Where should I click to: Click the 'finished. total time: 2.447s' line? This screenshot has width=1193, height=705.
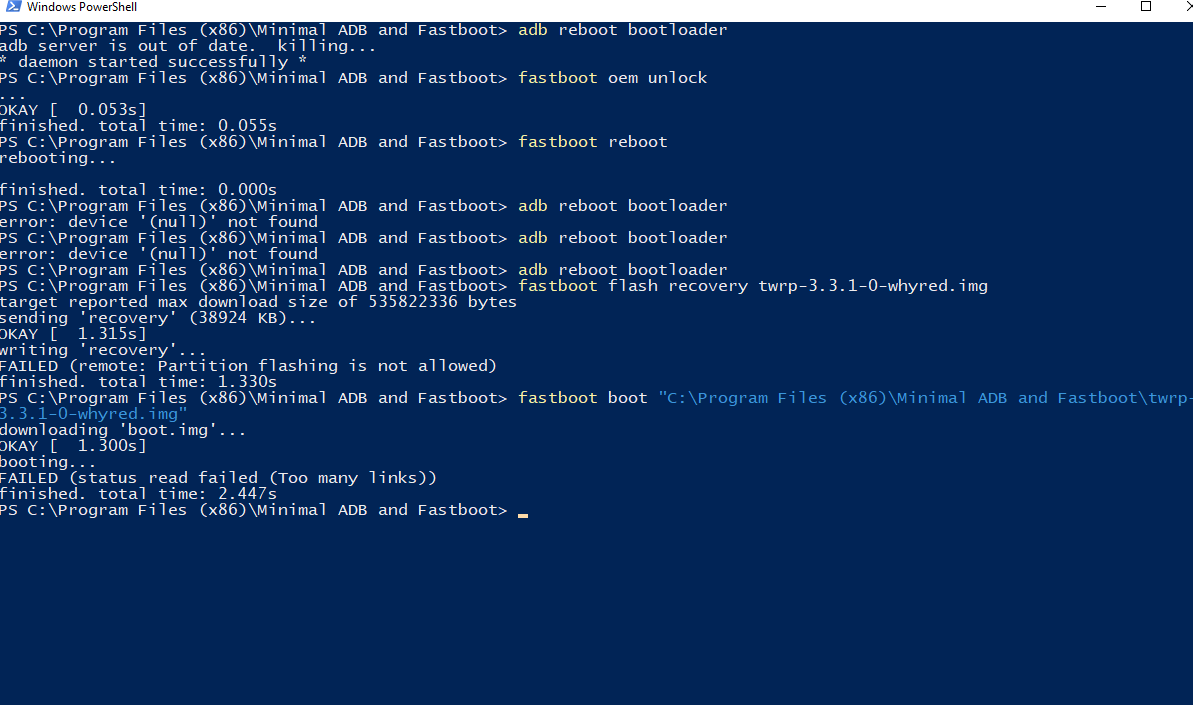pos(138,494)
